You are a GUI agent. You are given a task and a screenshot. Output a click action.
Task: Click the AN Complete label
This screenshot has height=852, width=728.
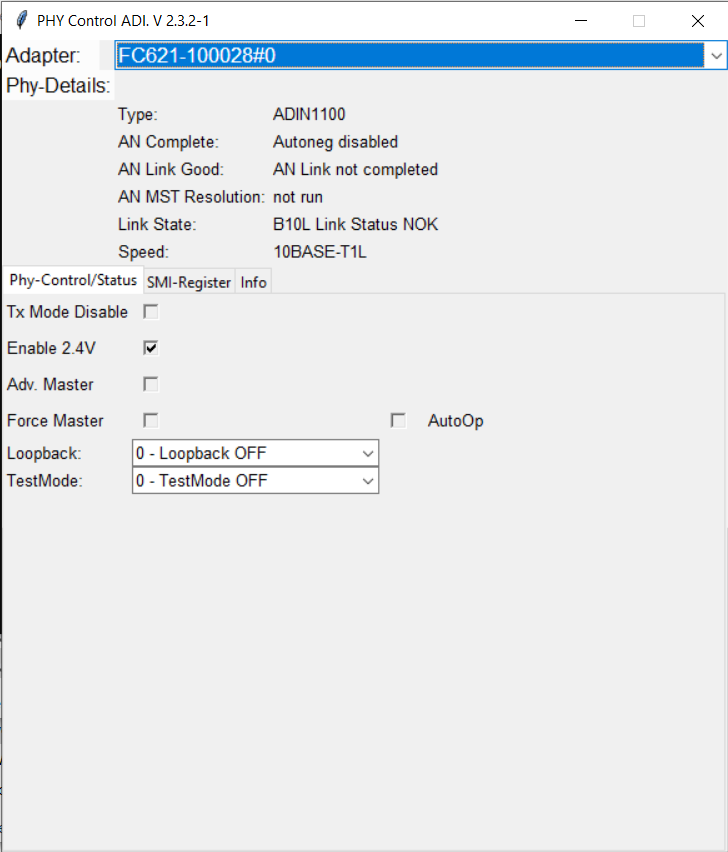coord(168,142)
